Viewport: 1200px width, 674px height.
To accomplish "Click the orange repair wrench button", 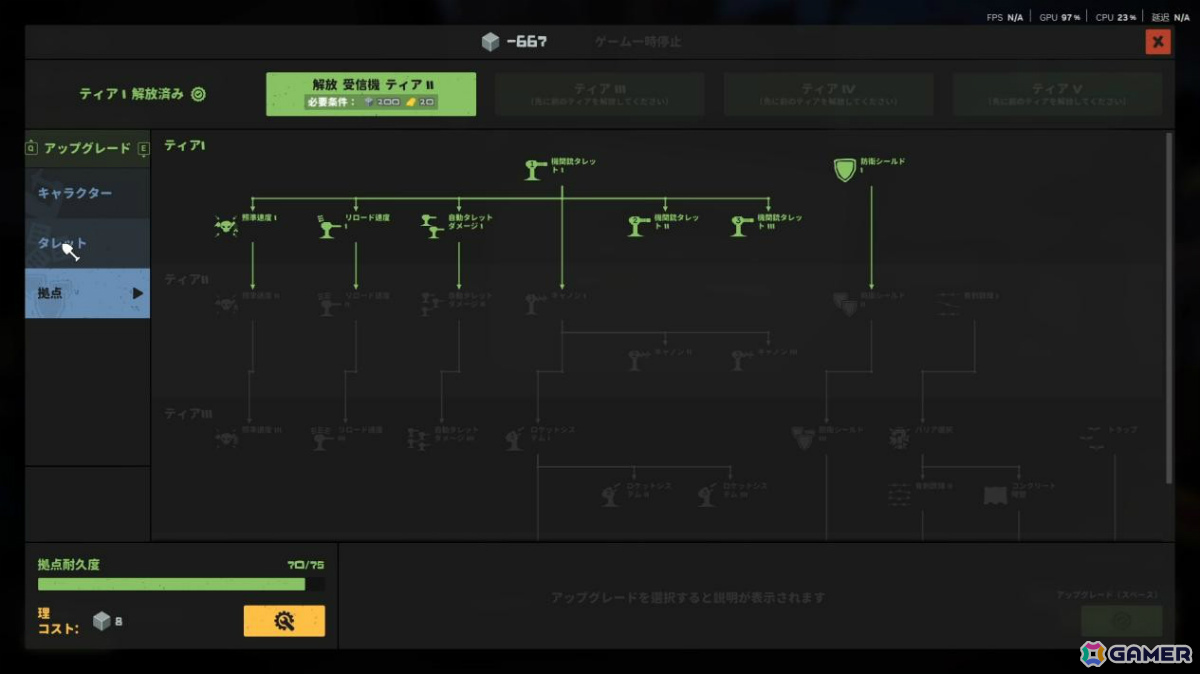I will click(x=284, y=621).
